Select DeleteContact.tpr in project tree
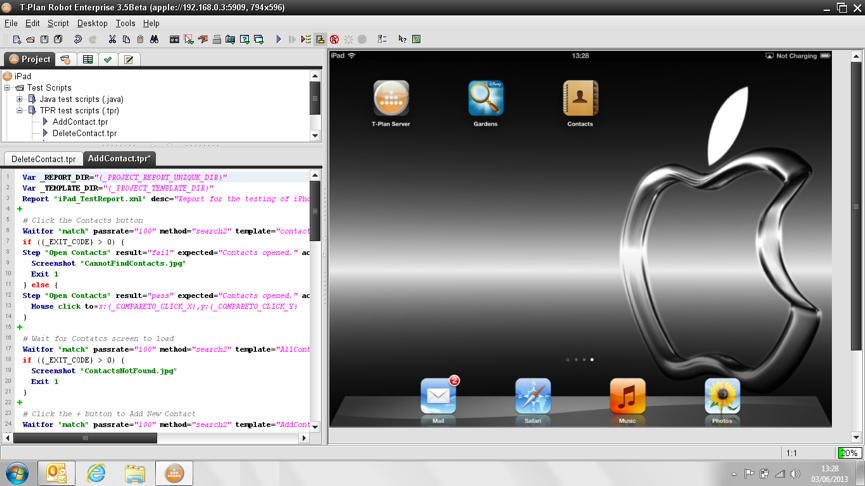The image size is (865, 486). [84, 133]
